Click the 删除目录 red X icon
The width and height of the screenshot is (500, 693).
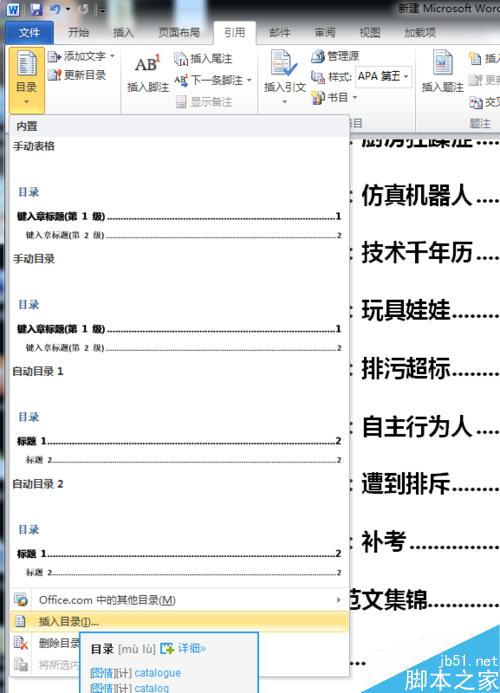[21, 643]
